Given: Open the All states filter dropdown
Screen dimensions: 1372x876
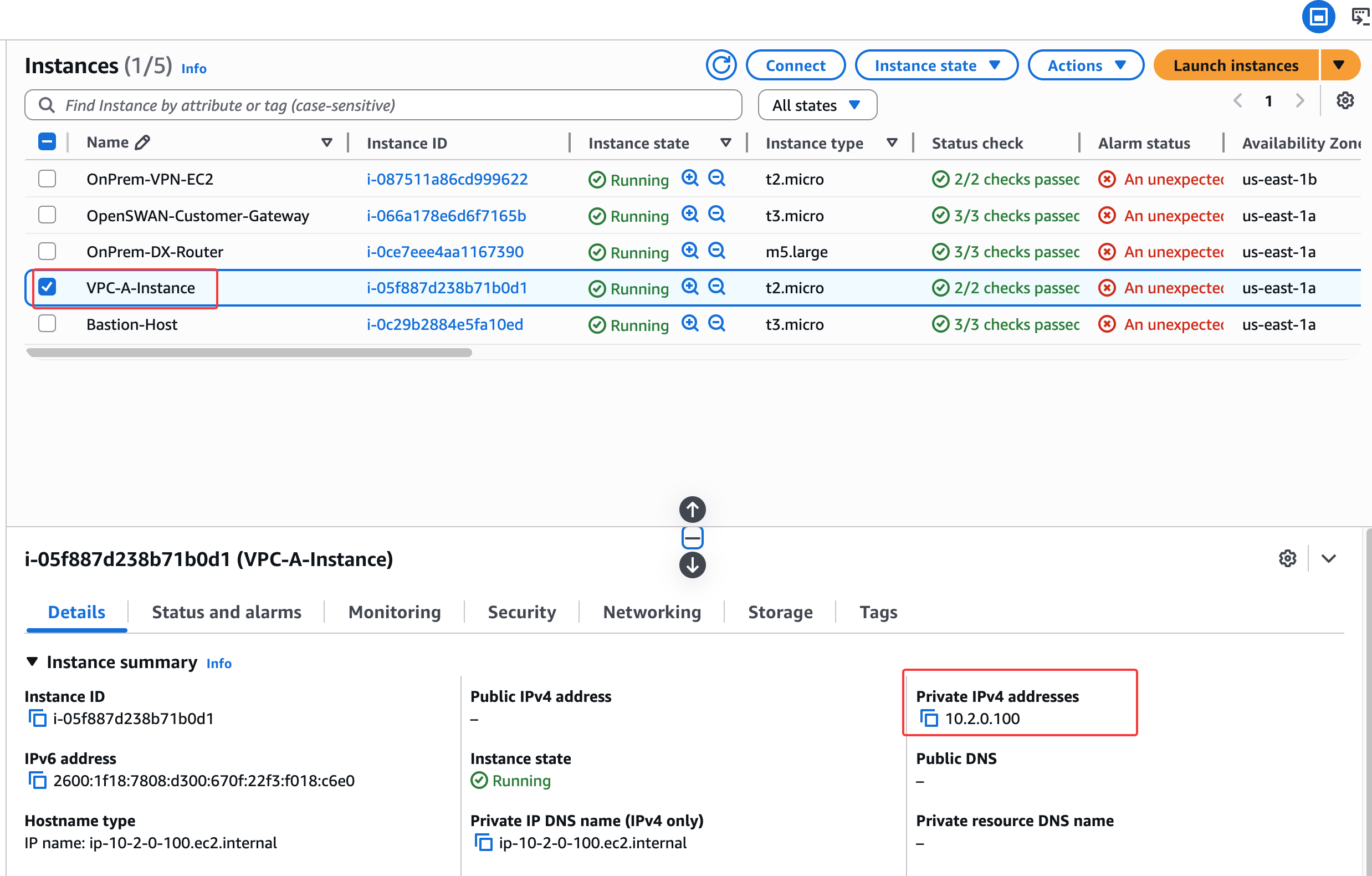Looking at the screenshot, I should [816, 105].
